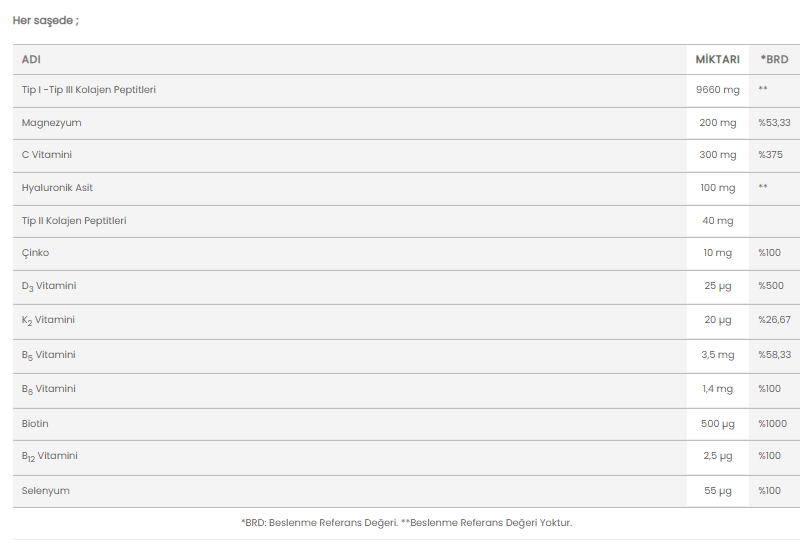This screenshot has height=541, width=812.
Task: Click the Çinko ingredient name
Action: (x=35, y=253)
